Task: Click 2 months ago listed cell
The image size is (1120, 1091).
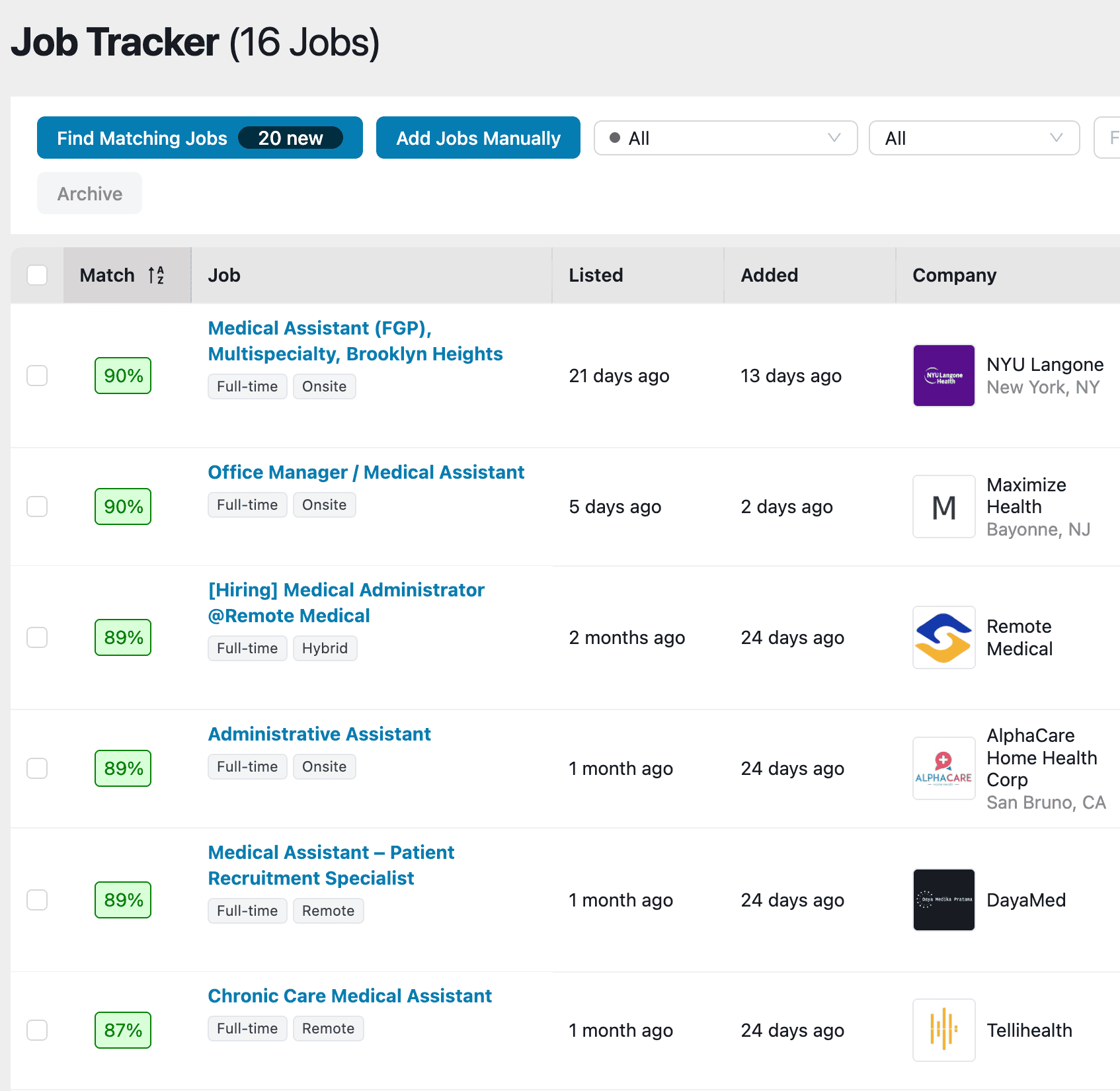Action: pyautogui.click(x=627, y=637)
